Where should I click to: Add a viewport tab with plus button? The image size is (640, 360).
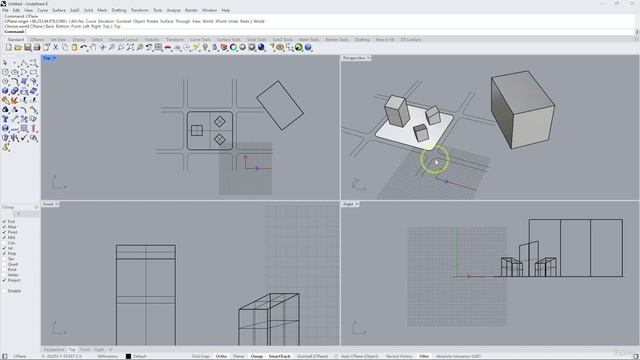(x=110, y=350)
